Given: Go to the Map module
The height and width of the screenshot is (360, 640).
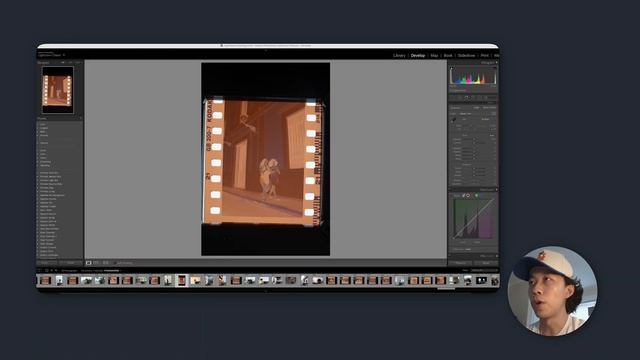Looking at the screenshot, I should pos(434,55).
